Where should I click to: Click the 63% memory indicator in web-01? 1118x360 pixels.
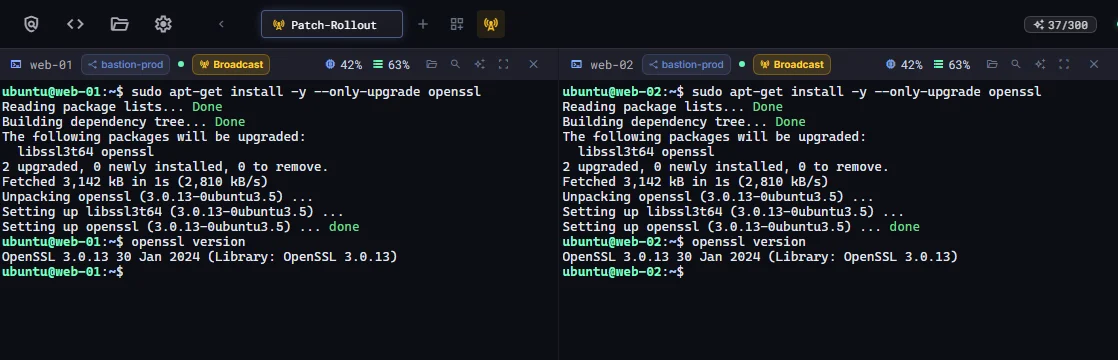point(391,65)
